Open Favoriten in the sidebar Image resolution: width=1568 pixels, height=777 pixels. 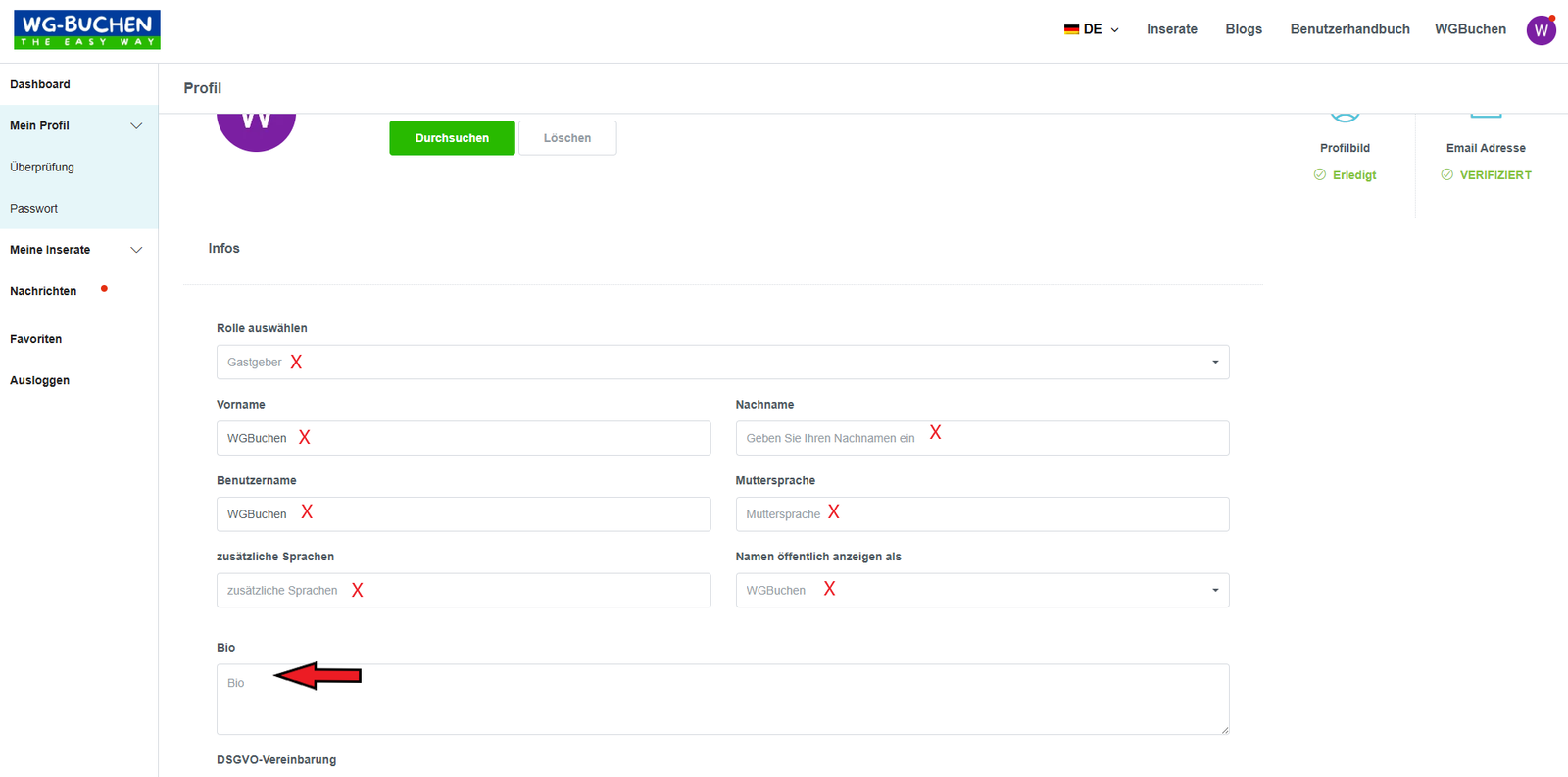(x=36, y=339)
